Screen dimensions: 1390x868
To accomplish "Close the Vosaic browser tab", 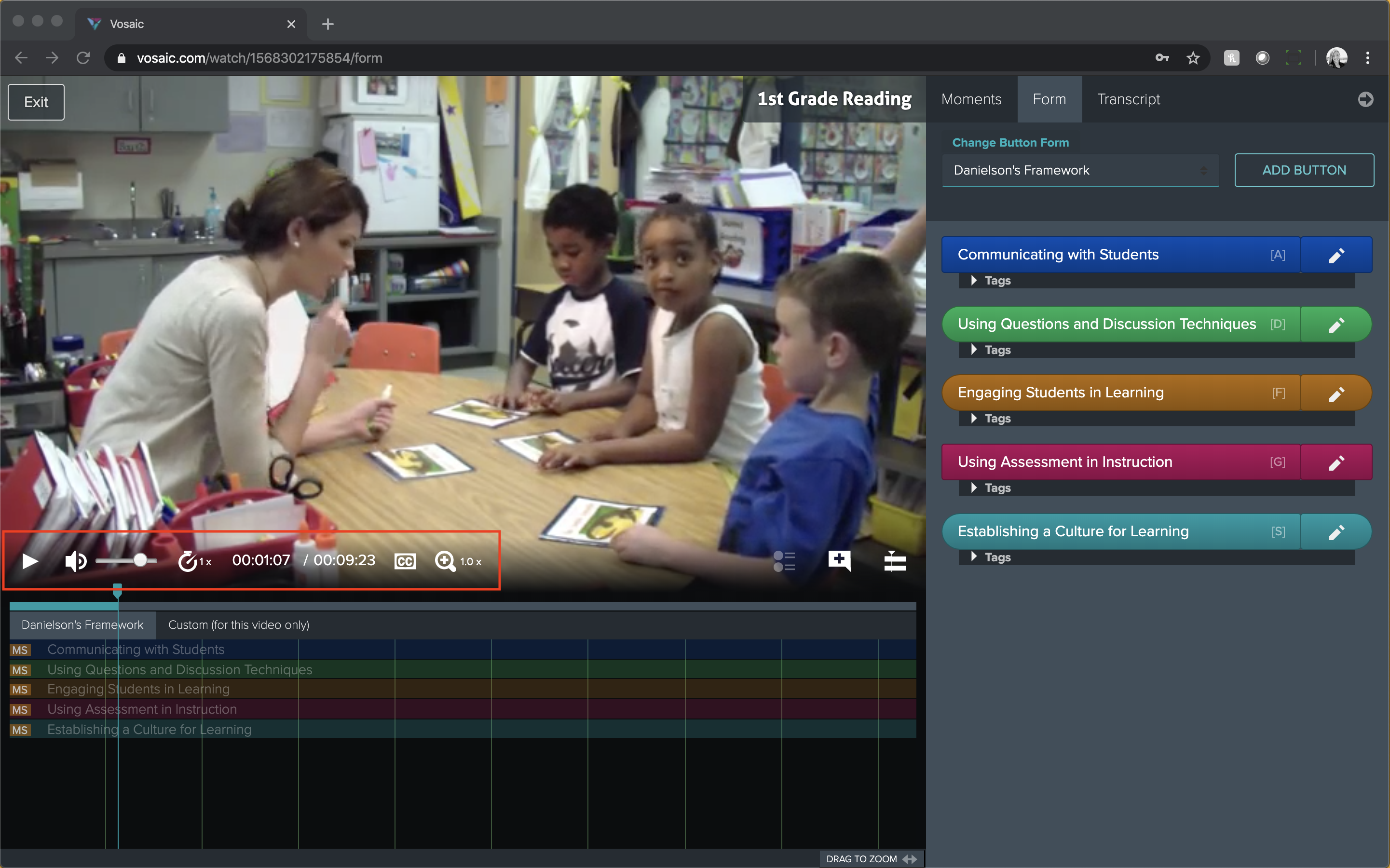I will pyautogui.click(x=291, y=24).
